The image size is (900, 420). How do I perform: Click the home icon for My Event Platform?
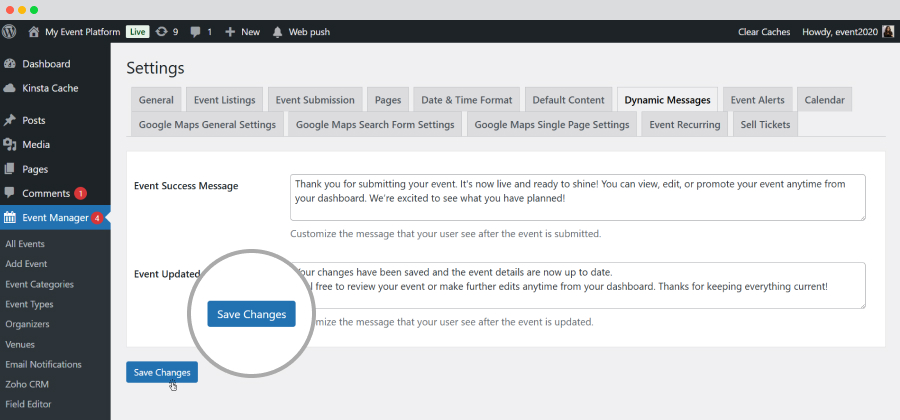(x=34, y=32)
